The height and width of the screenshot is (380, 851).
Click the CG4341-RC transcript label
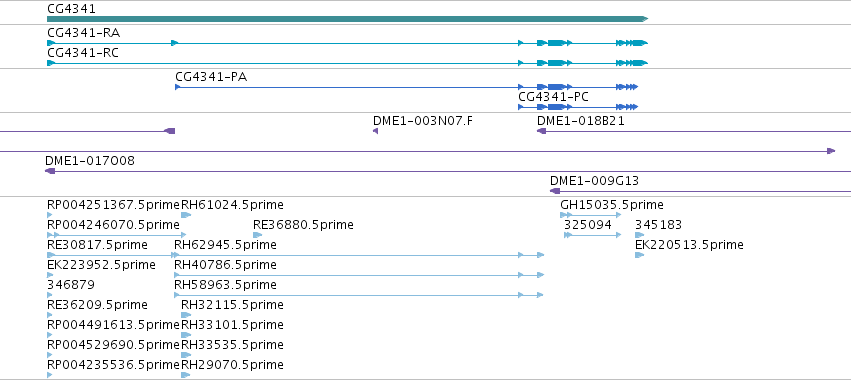[x=82, y=53]
